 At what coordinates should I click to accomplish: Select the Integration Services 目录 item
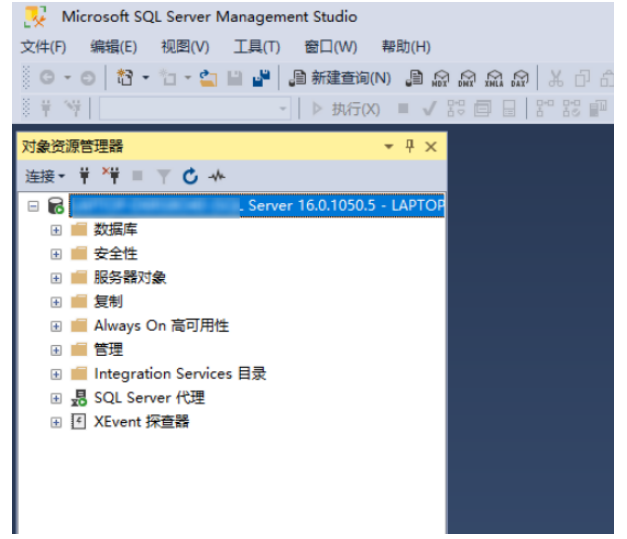point(180,373)
